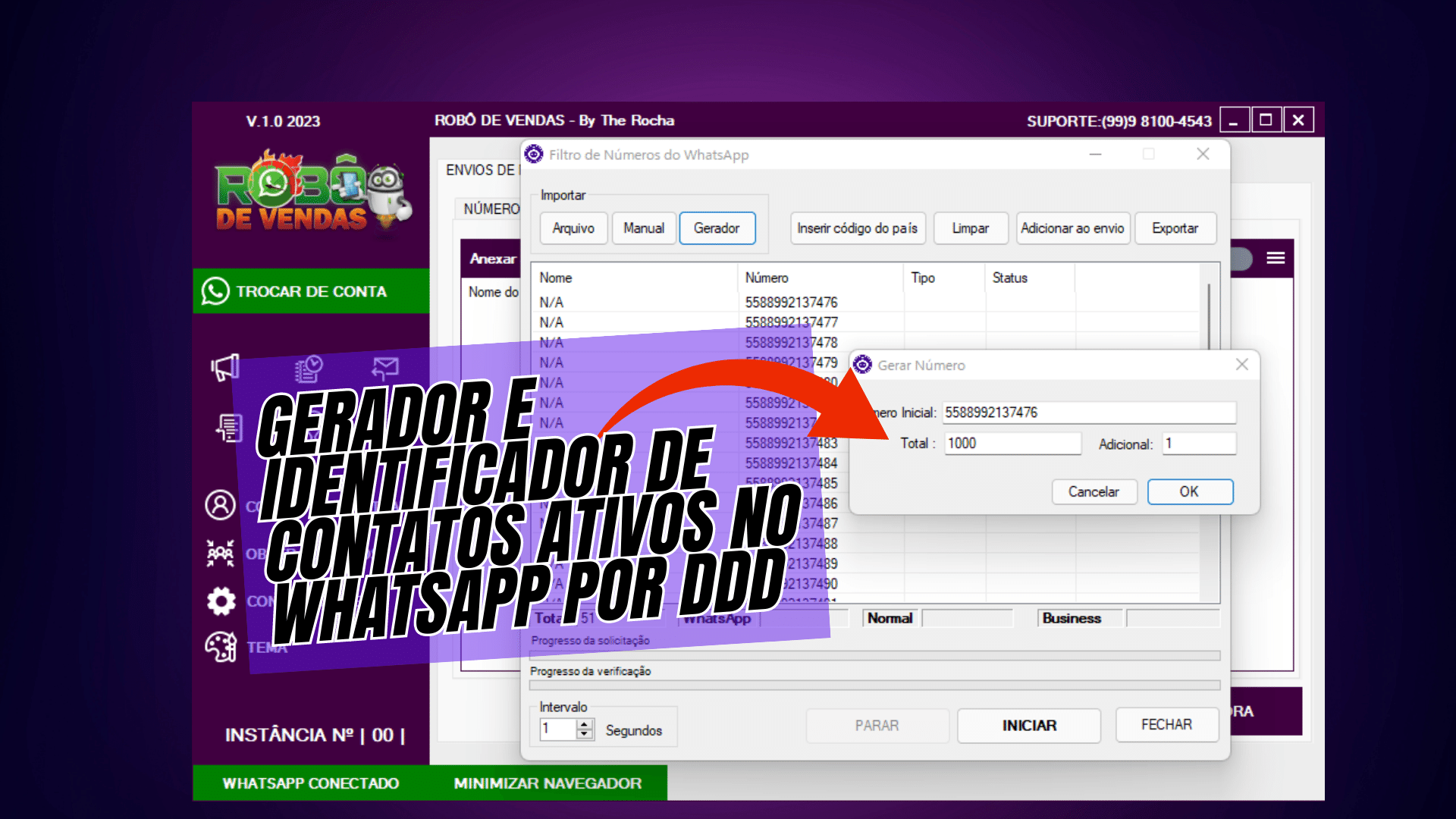Focus the Total input field
1456x819 pixels.
(x=1012, y=444)
